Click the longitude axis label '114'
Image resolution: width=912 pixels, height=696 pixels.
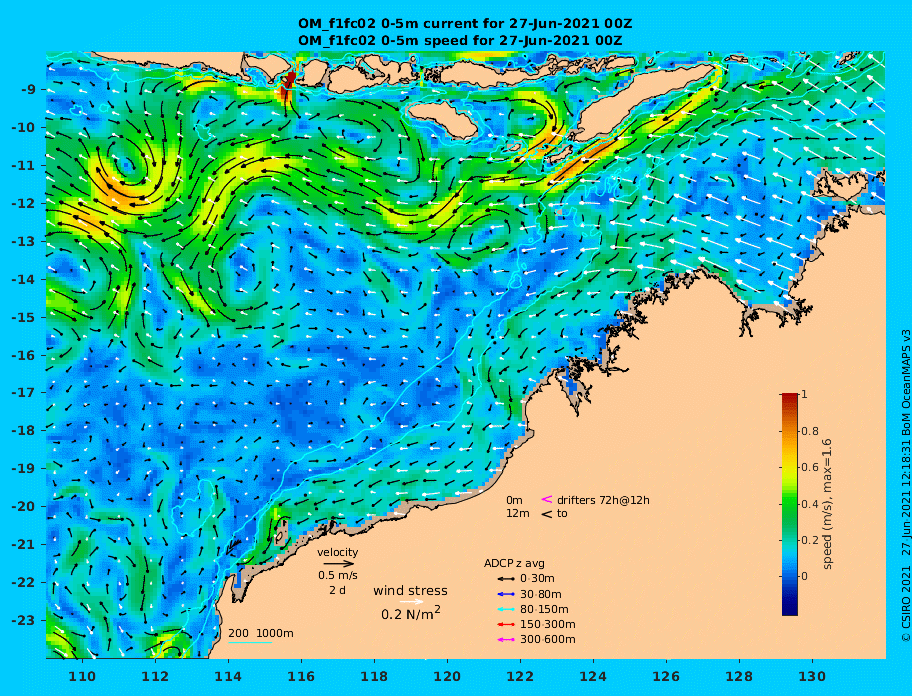click(228, 677)
